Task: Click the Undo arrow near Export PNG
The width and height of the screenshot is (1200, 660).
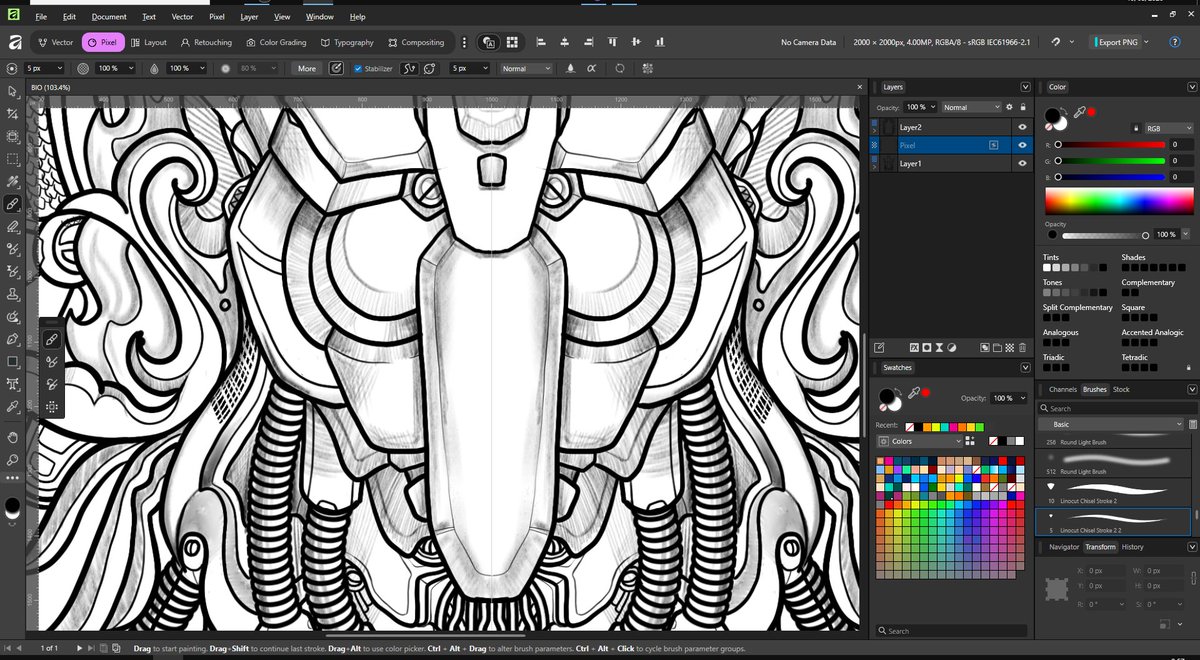Action: (x=1056, y=42)
